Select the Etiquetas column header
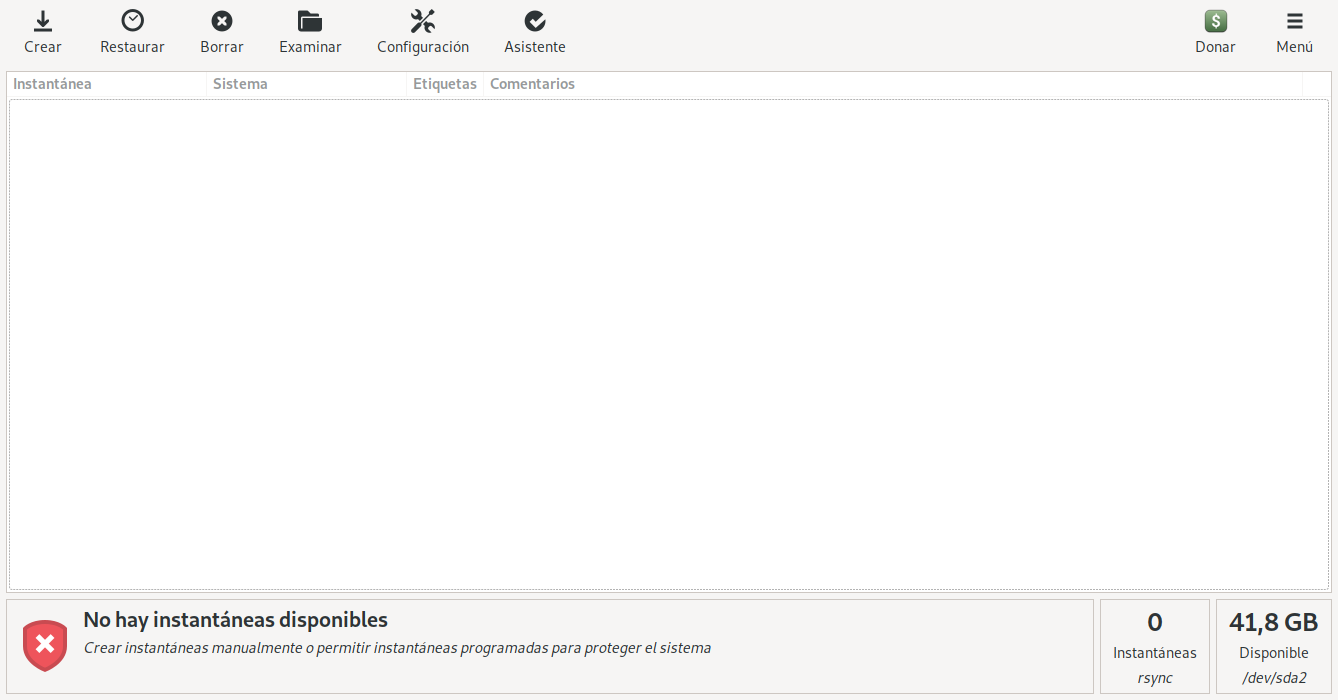This screenshot has height=700, width=1338. coord(445,84)
